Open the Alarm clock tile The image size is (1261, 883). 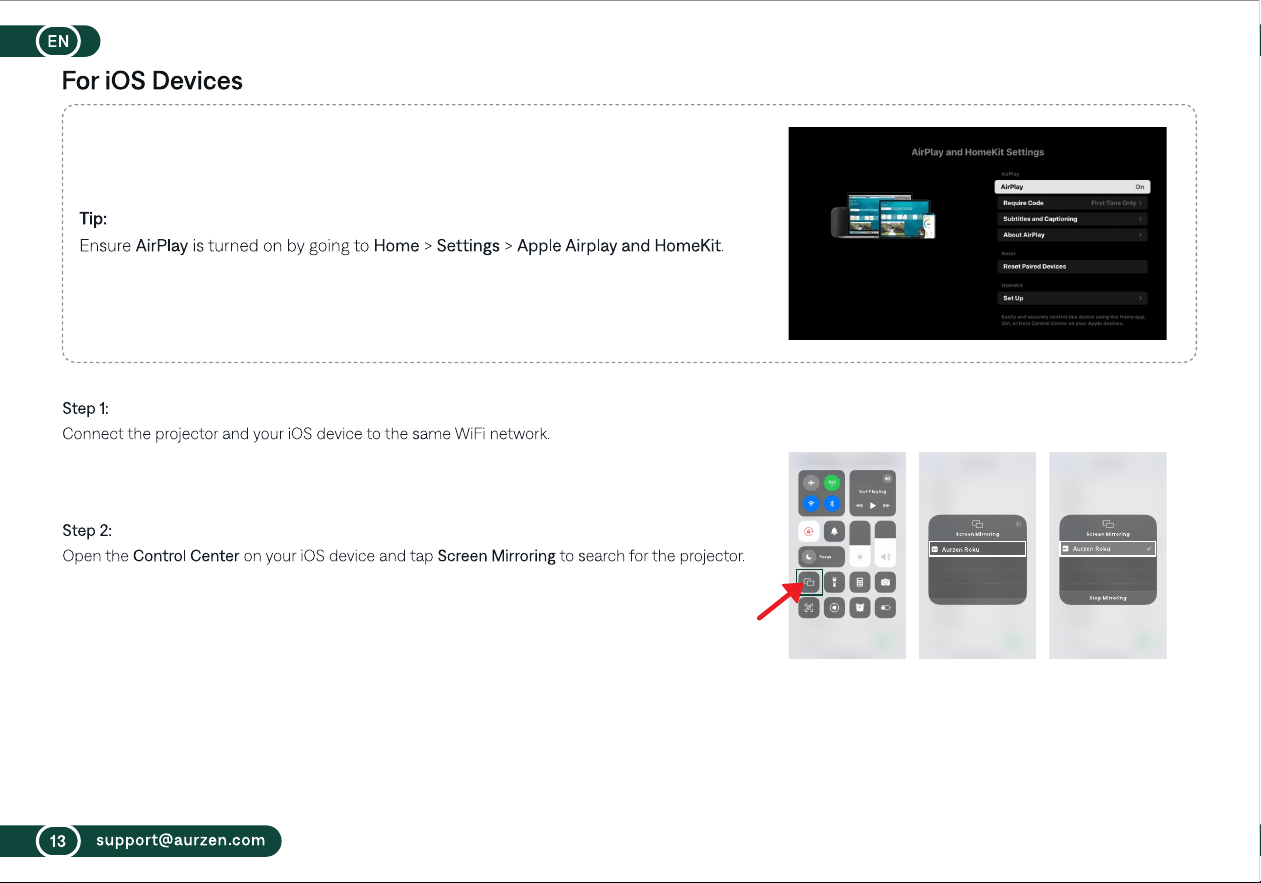tap(860, 607)
